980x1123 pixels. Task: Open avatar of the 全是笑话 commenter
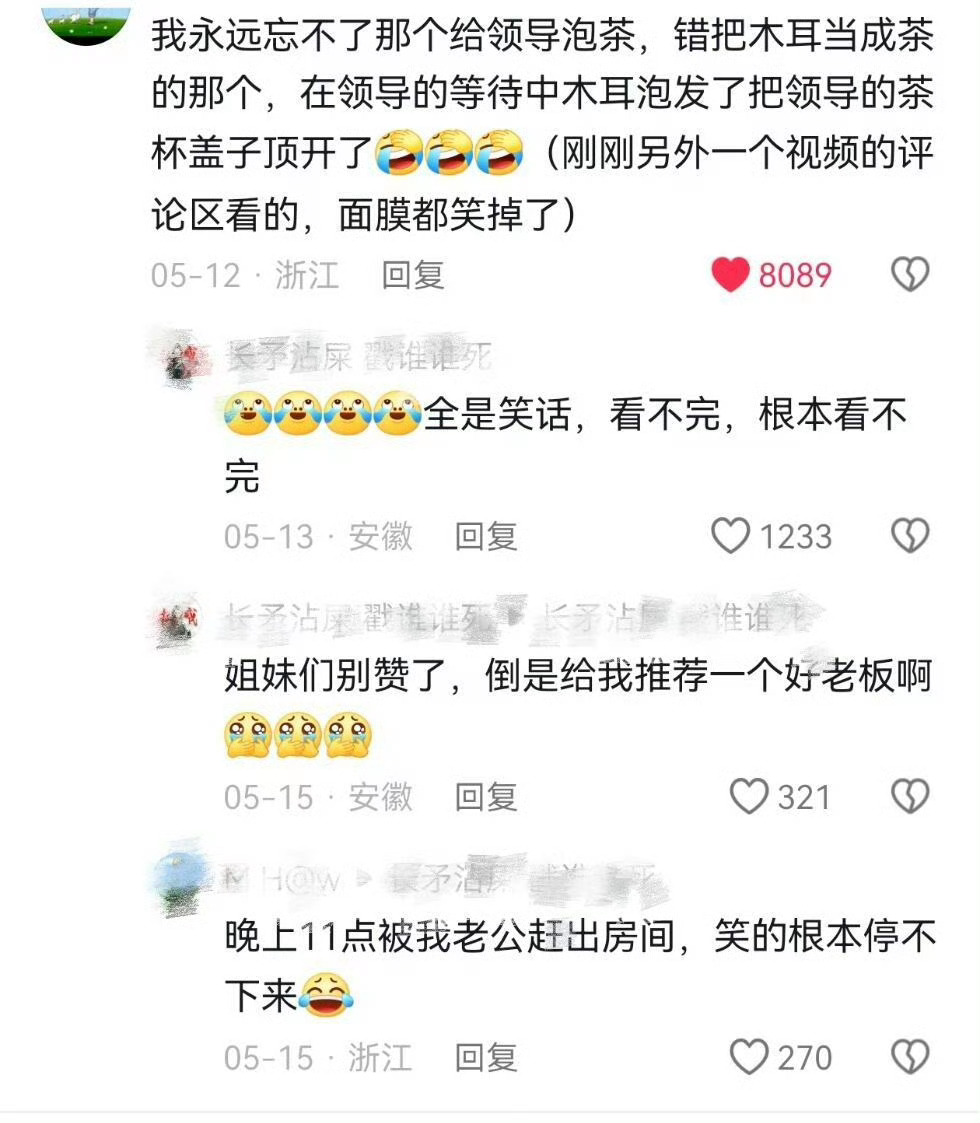click(x=180, y=357)
